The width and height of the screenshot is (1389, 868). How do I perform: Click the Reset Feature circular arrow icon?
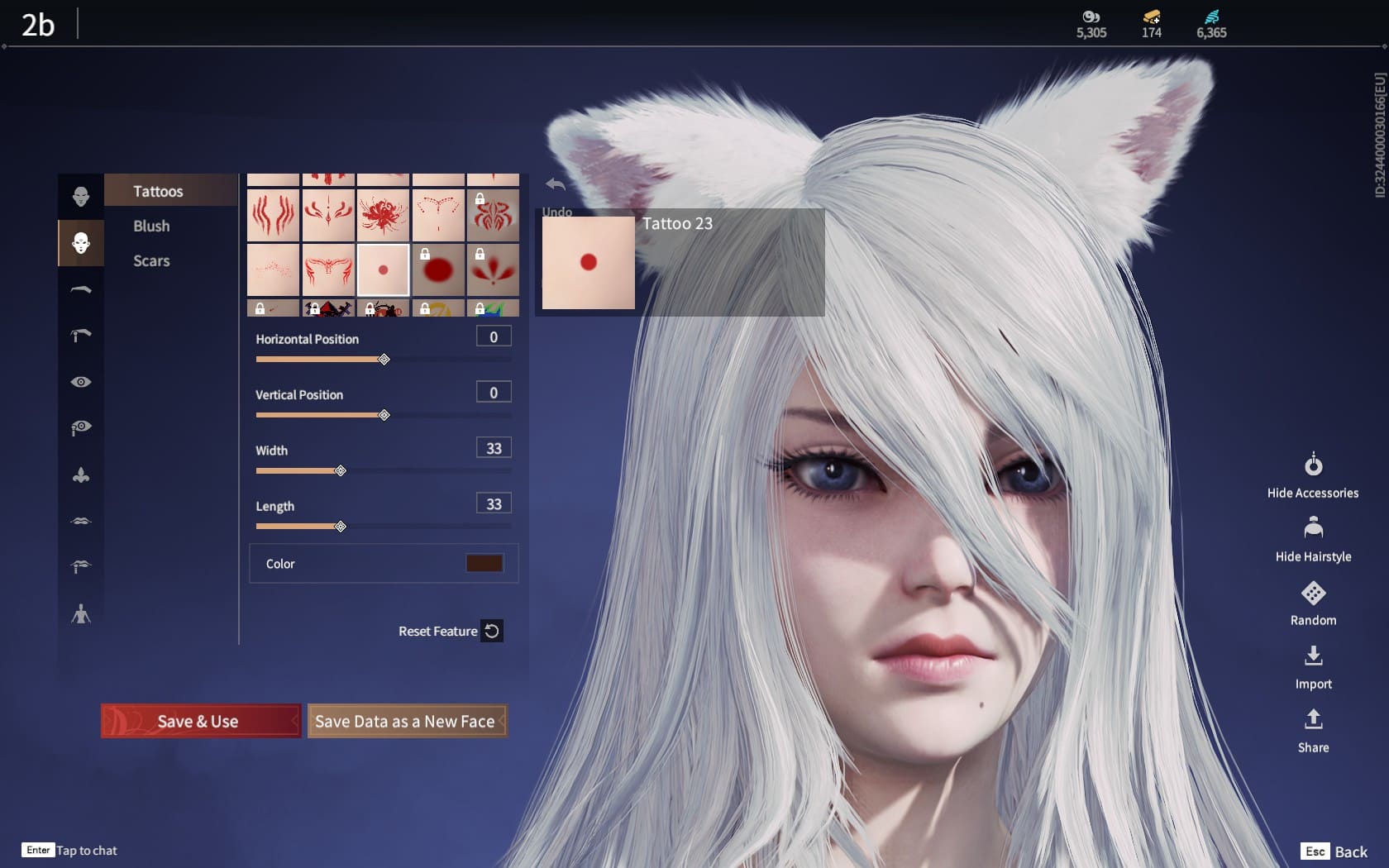pyautogui.click(x=492, y=631)
